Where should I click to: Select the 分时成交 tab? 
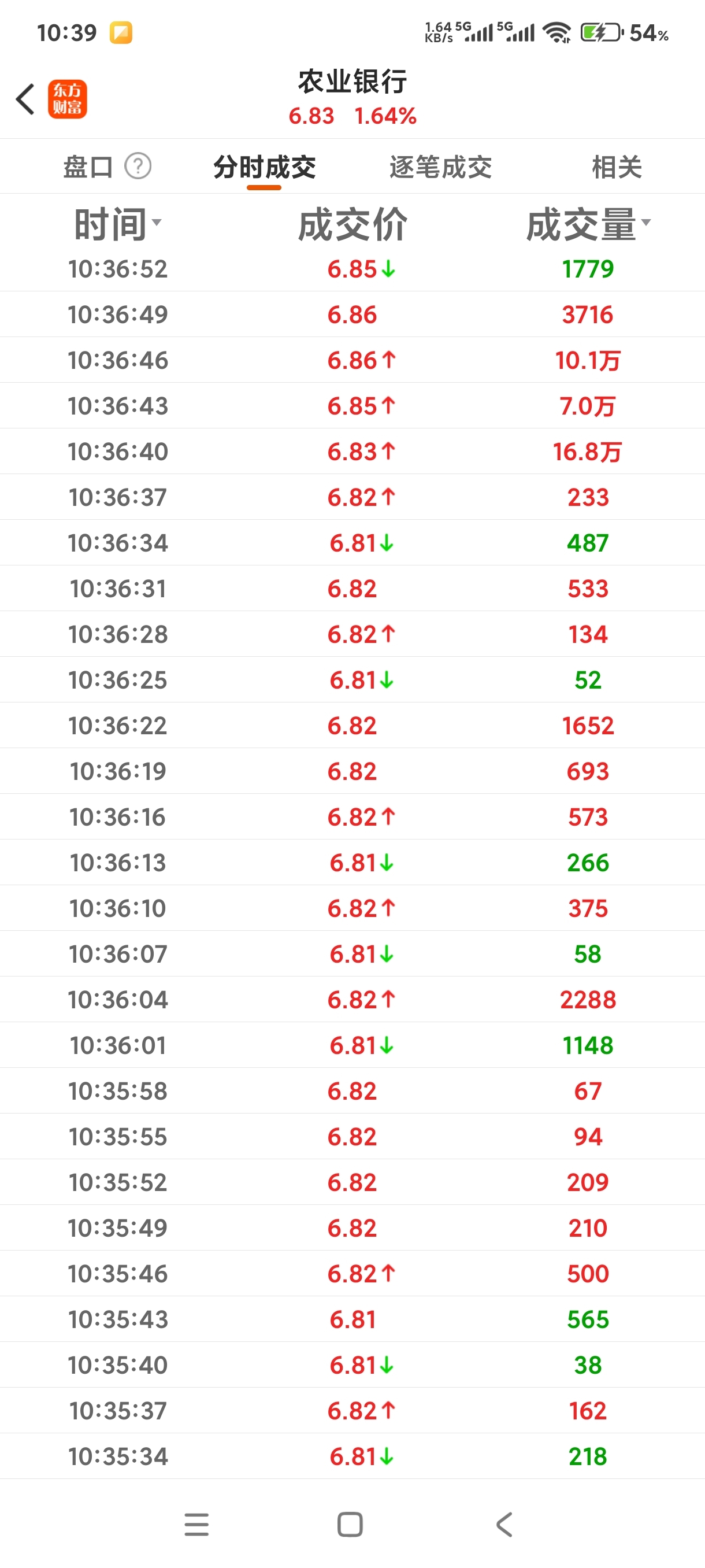click(x=264, y=167)
